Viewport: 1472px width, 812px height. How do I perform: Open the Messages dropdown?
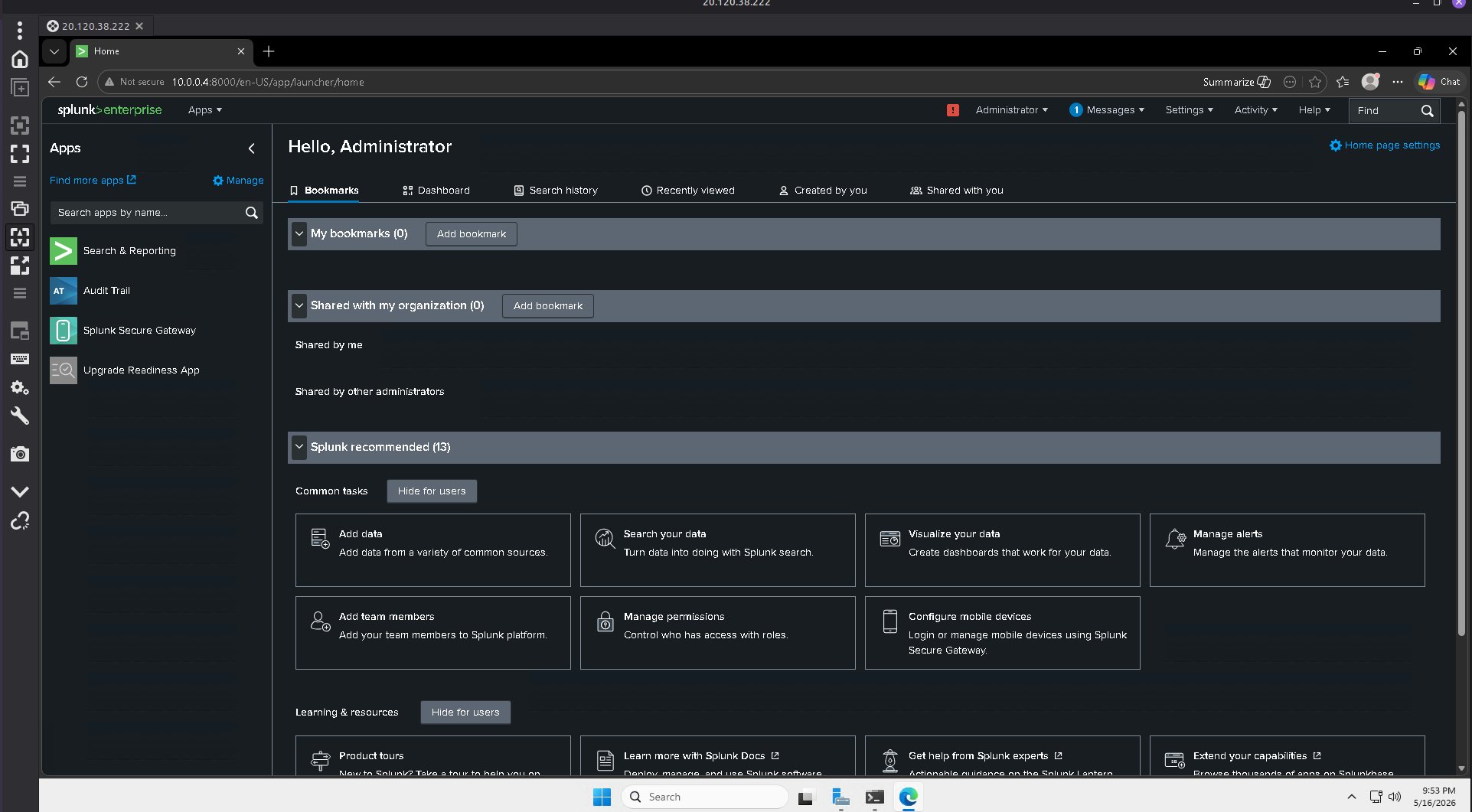point(1107,110)
